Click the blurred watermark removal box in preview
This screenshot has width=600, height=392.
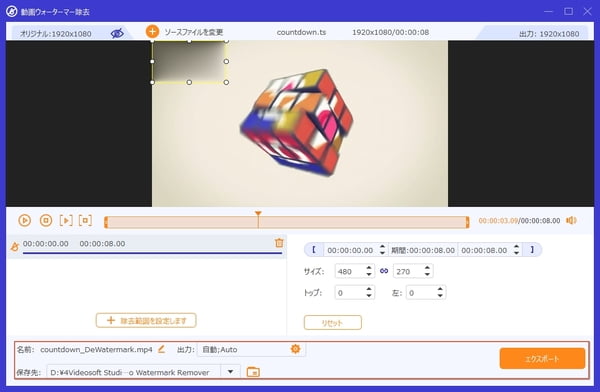[x=189, y=61]
